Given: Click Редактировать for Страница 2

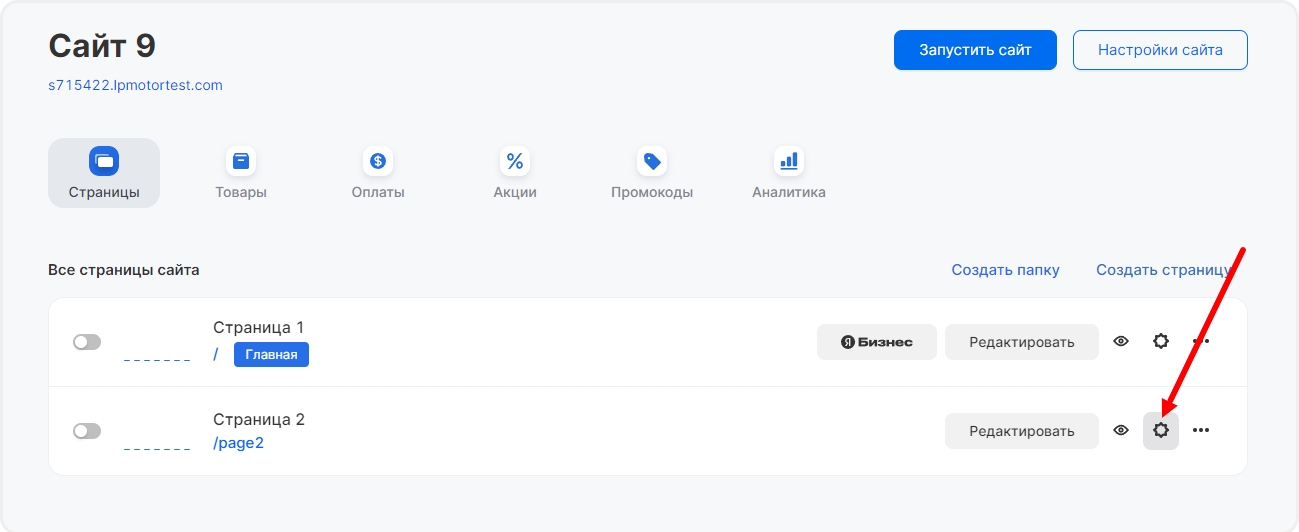Looking at the screenshot, I should 1021,431.
